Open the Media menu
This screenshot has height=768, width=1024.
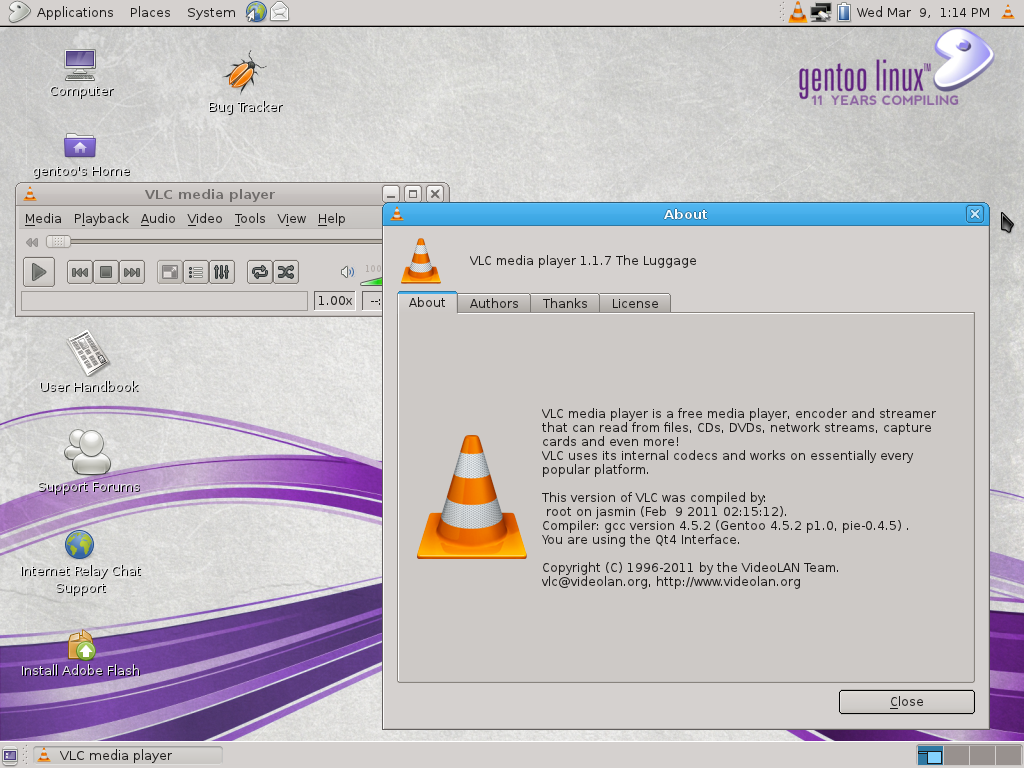click(42, 218)
